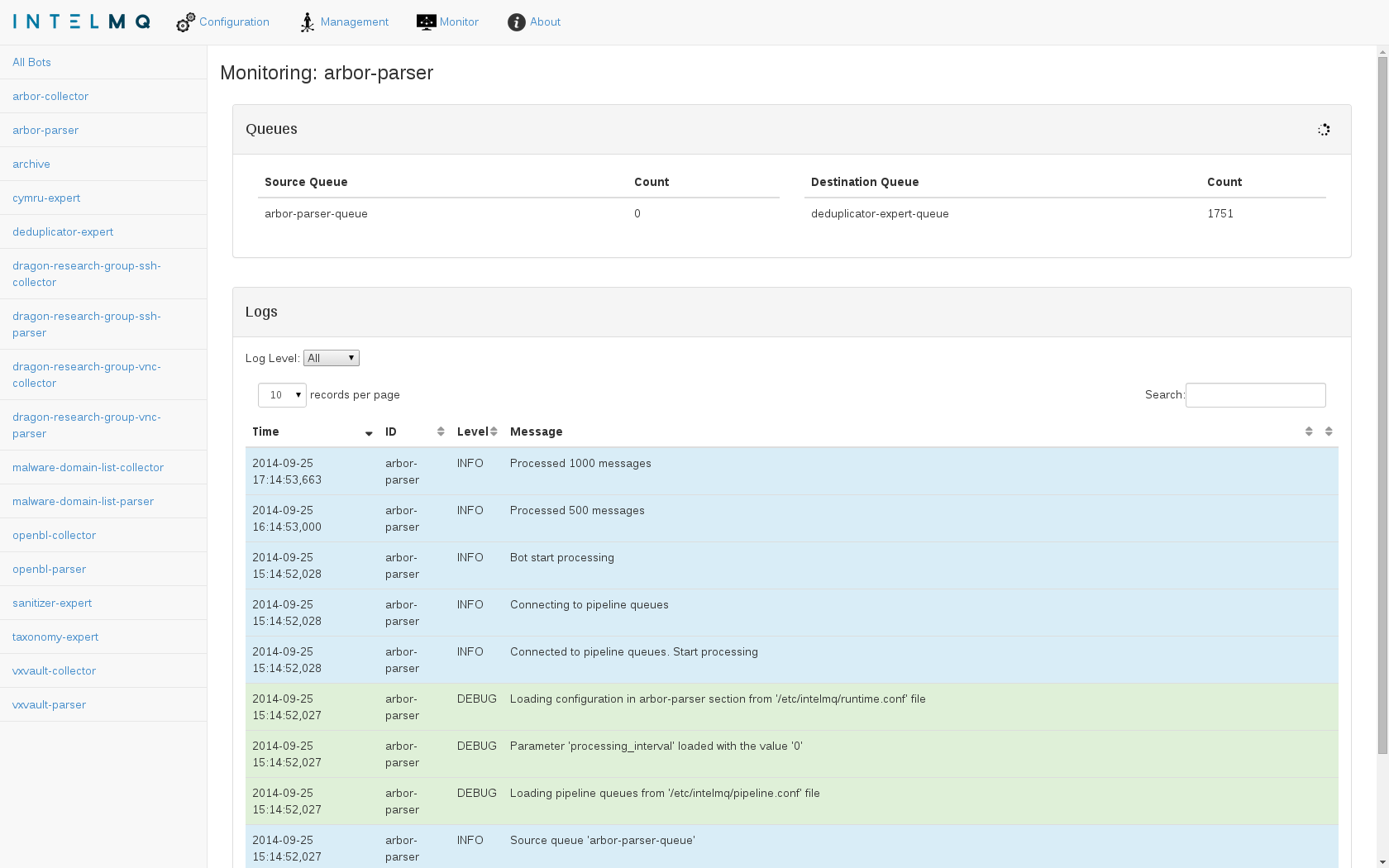Click the page vertical scrollbar thumb
The image size is (1389, 868).
point(1382,405)
